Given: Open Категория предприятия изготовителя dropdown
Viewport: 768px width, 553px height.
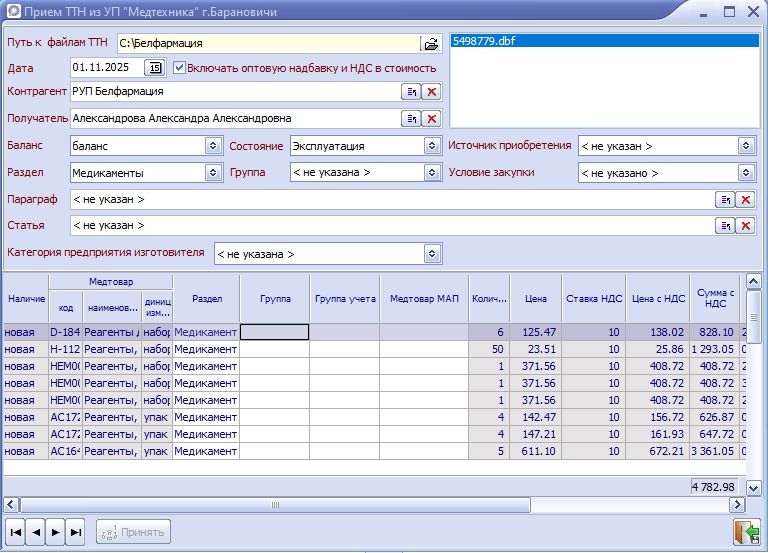Looking at the screenshot, I should click(432, 254).
